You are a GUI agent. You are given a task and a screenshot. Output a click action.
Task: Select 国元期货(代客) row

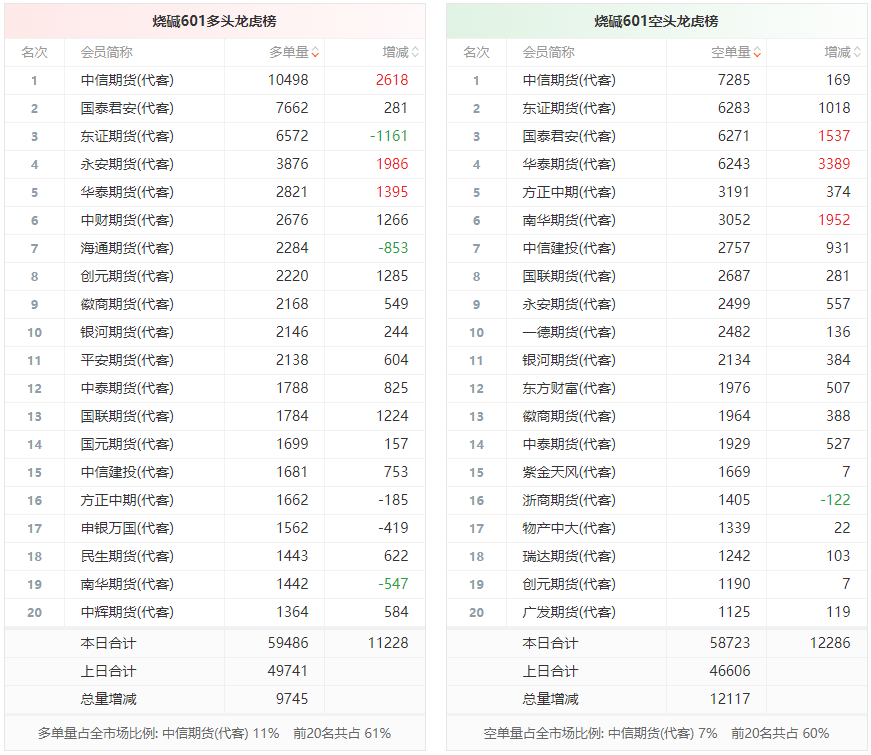(x=215, y=444)
